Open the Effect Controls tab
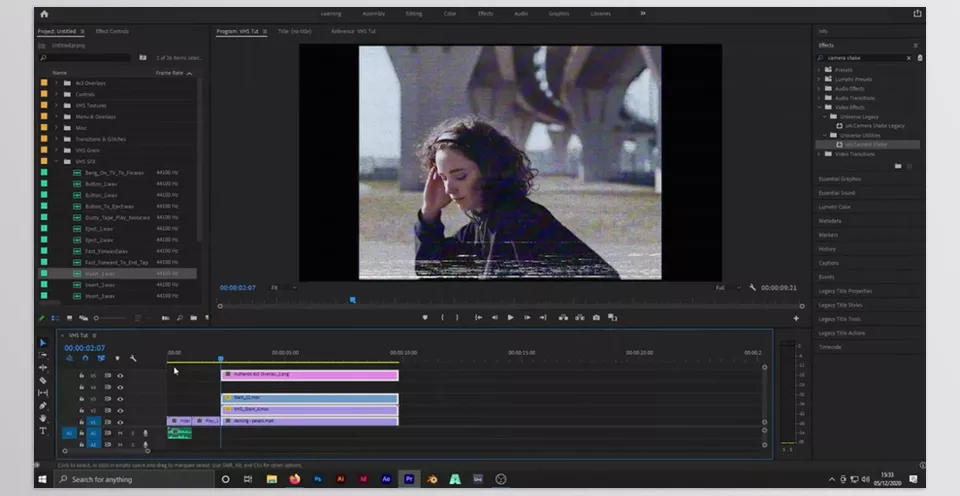 112,31
